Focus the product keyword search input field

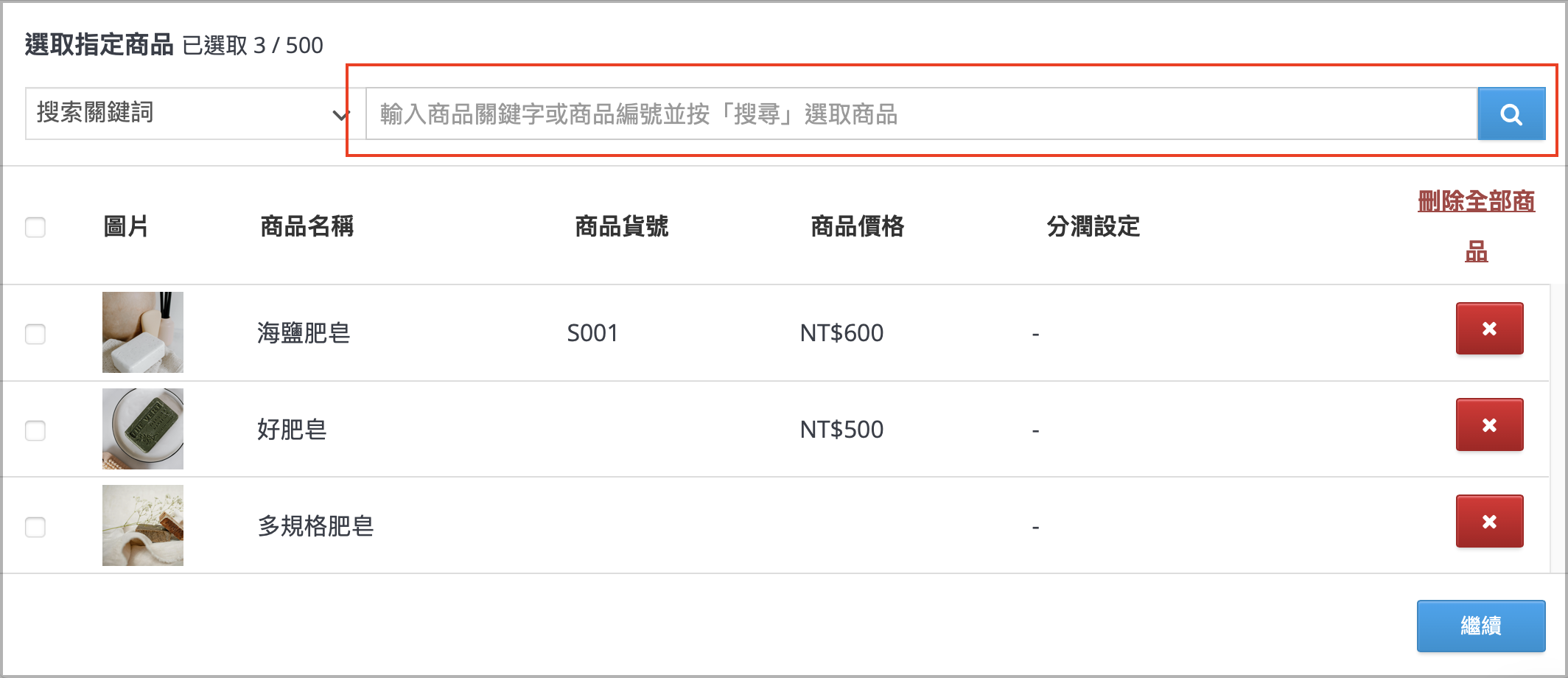(x=922, y=113)
